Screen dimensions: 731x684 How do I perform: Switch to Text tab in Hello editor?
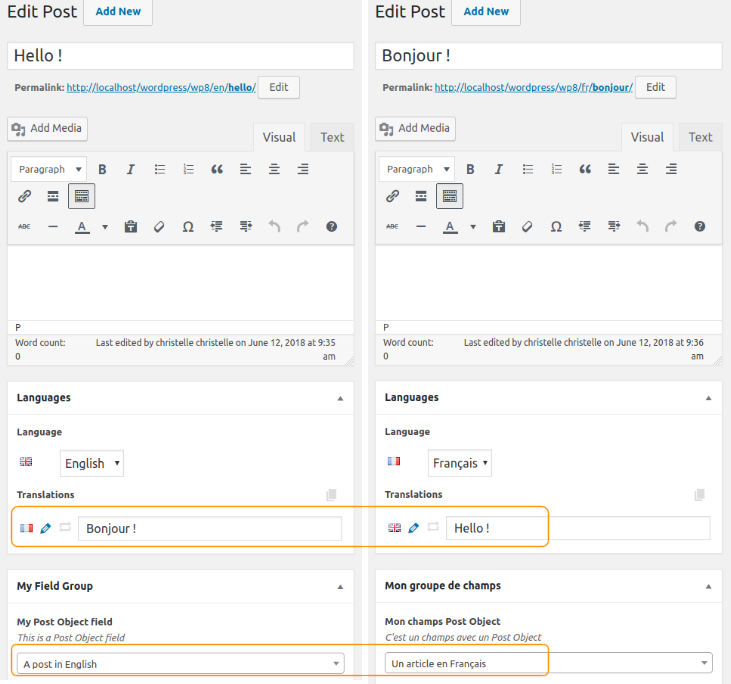click(332, 138)
